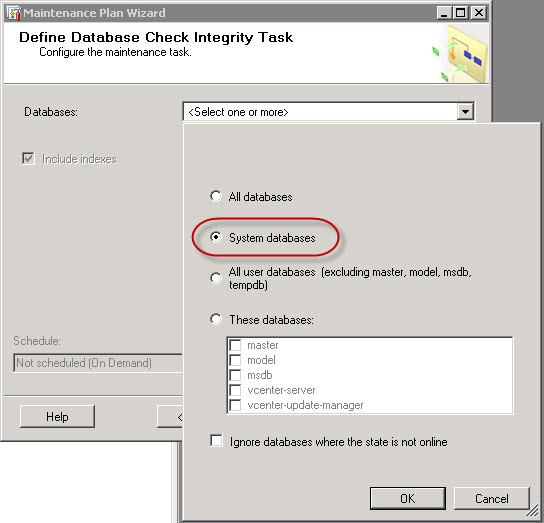Click the Not scheduled (On Demand) field
544x523 pixels.
[x=98, y=363]
